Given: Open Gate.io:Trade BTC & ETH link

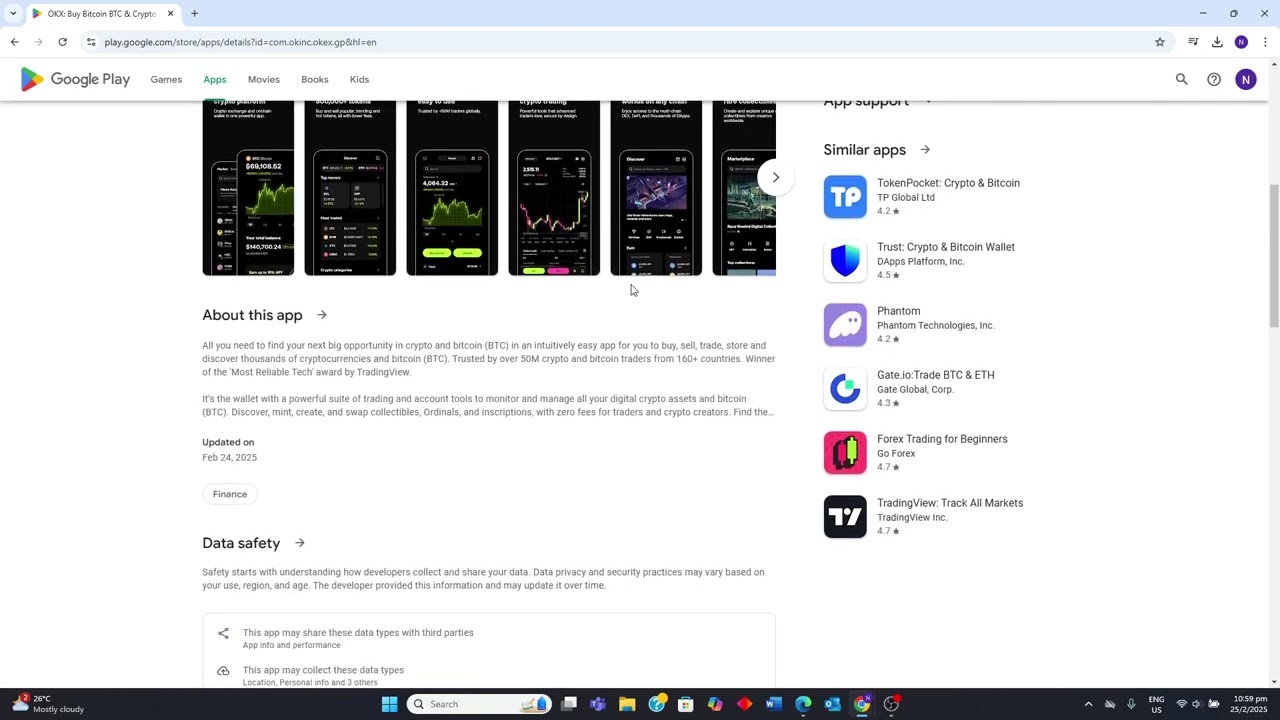Looking at the screenshot, I should point(935,375).
